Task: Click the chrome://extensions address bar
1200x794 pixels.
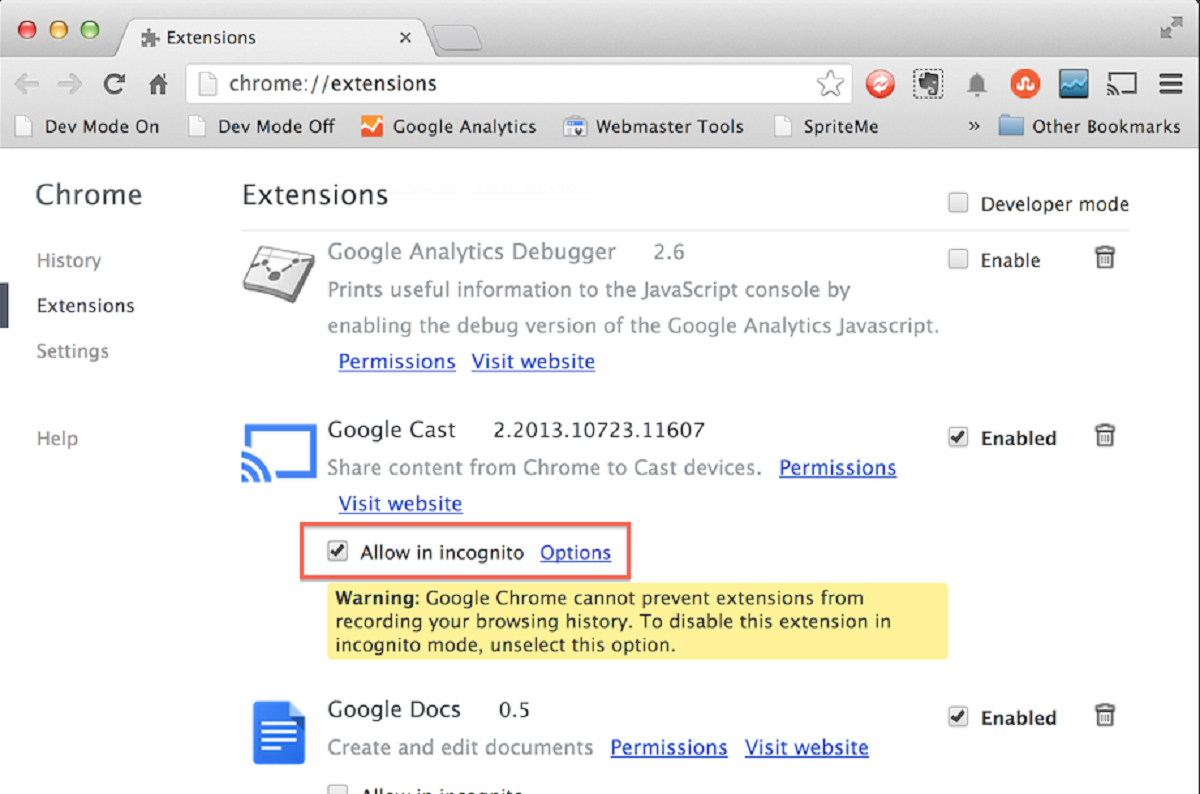Action: click(500, 84)
